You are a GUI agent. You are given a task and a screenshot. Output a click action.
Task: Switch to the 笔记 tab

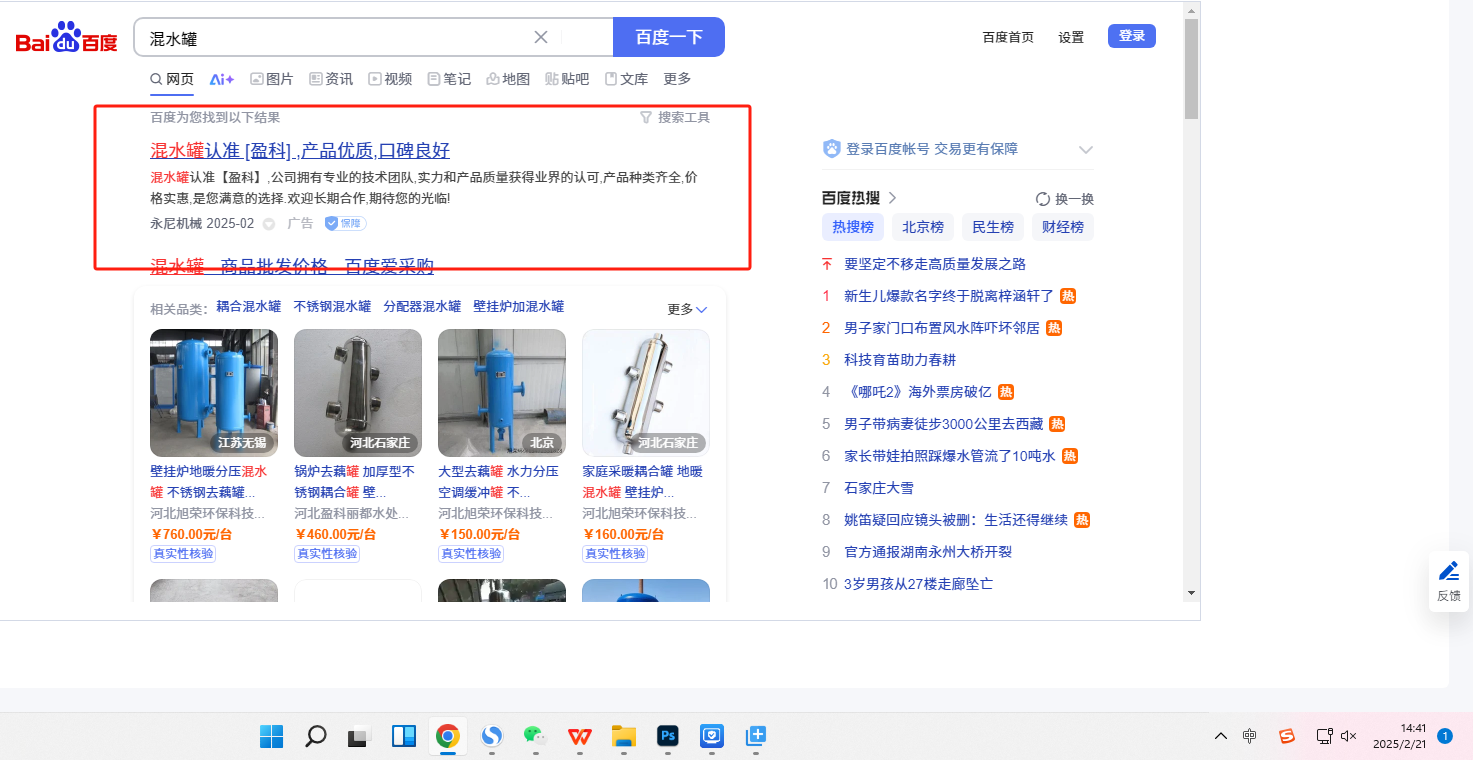coord(449,79)
